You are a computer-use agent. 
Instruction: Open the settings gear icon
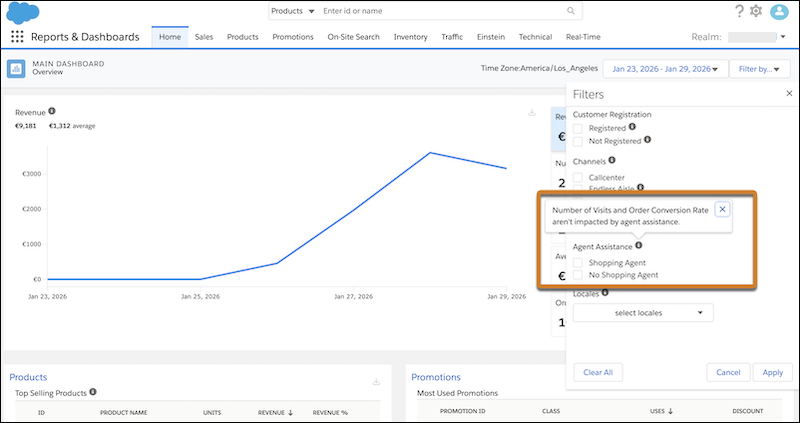click(x=756, y=11)
